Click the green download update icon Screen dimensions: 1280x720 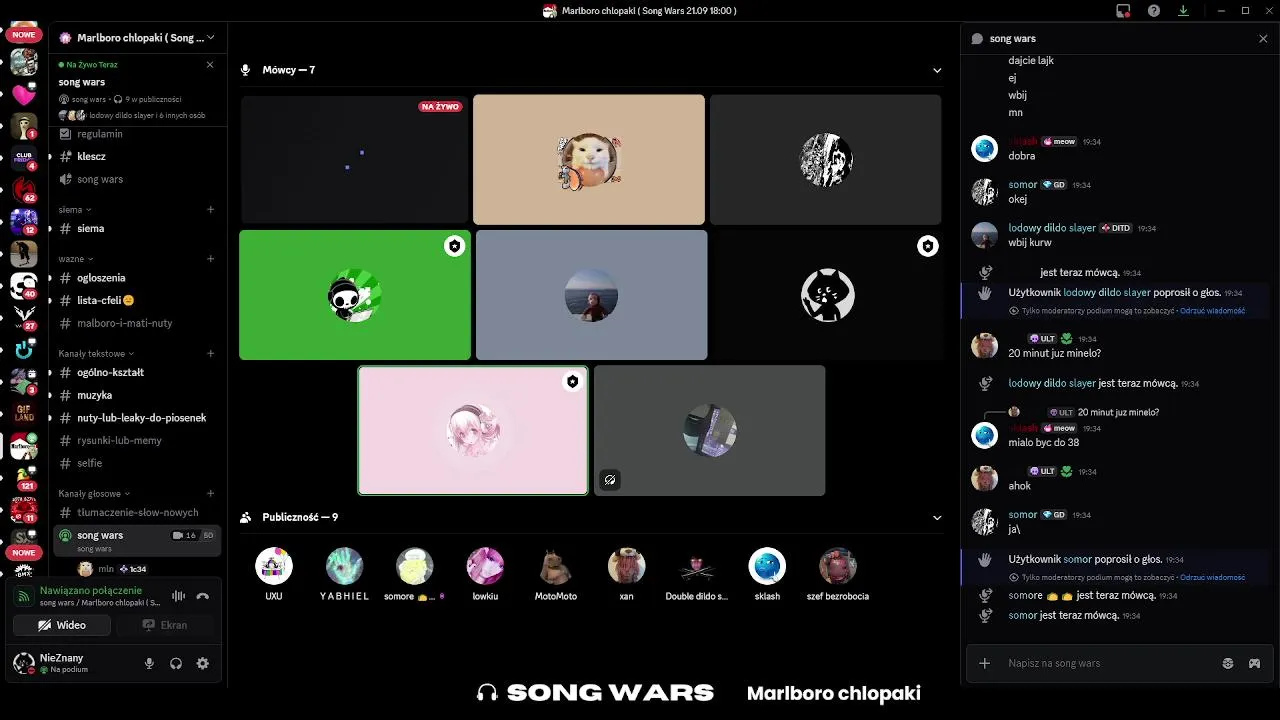[1184, 11]
